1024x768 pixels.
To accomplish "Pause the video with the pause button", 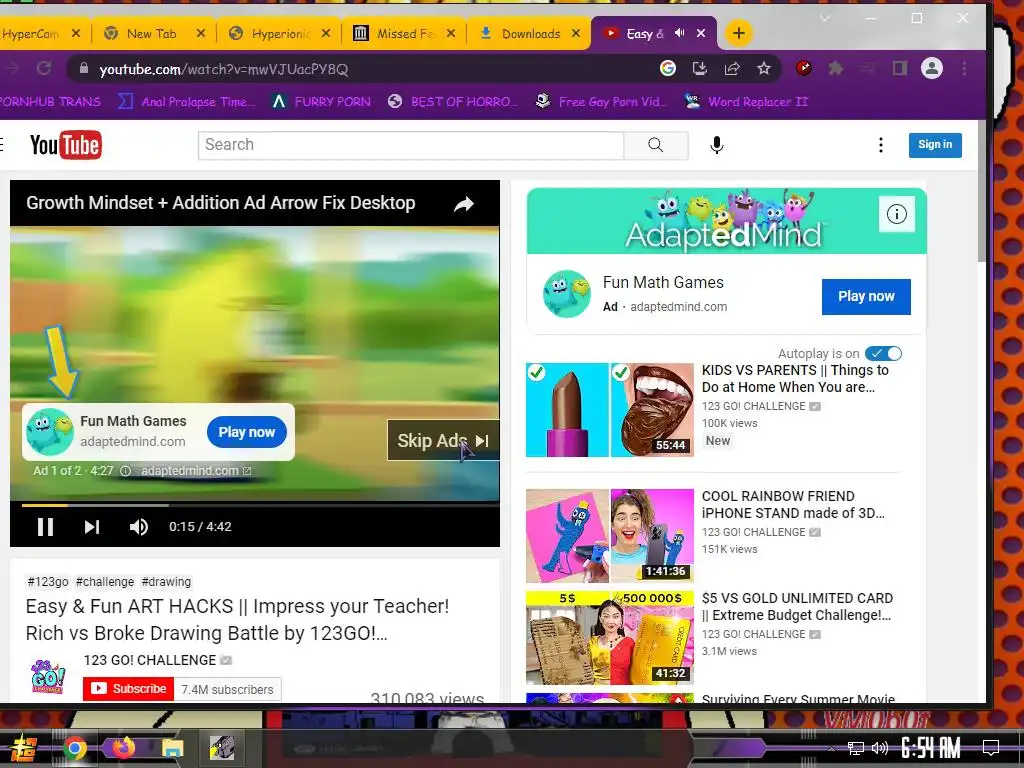I will [x=45, y=527].
